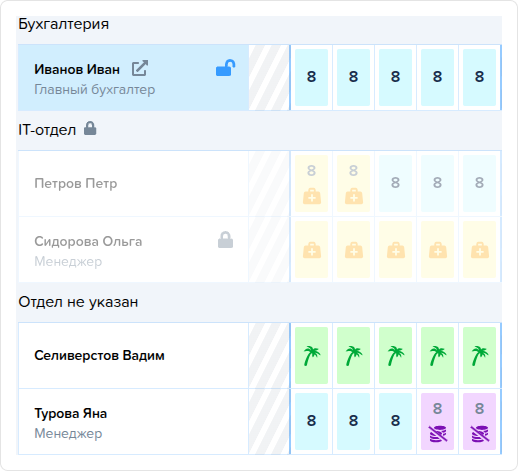Viewport: 518px width, 471px height.
Task: Click the grey lock icon for Сидорова Ольга
Action: tap(225, 240)
